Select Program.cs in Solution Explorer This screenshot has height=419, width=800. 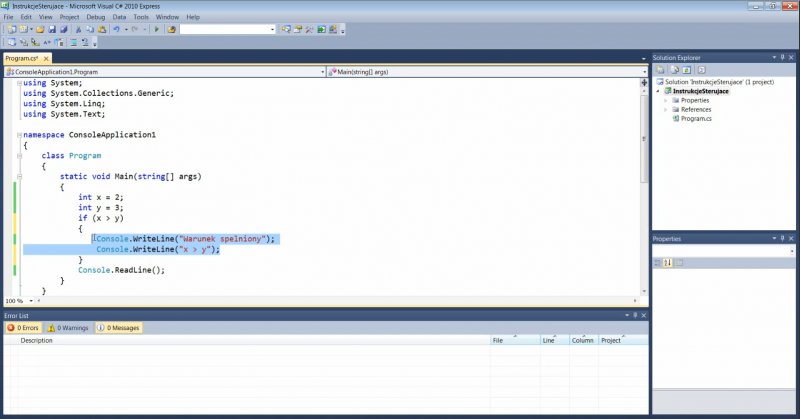696,119
